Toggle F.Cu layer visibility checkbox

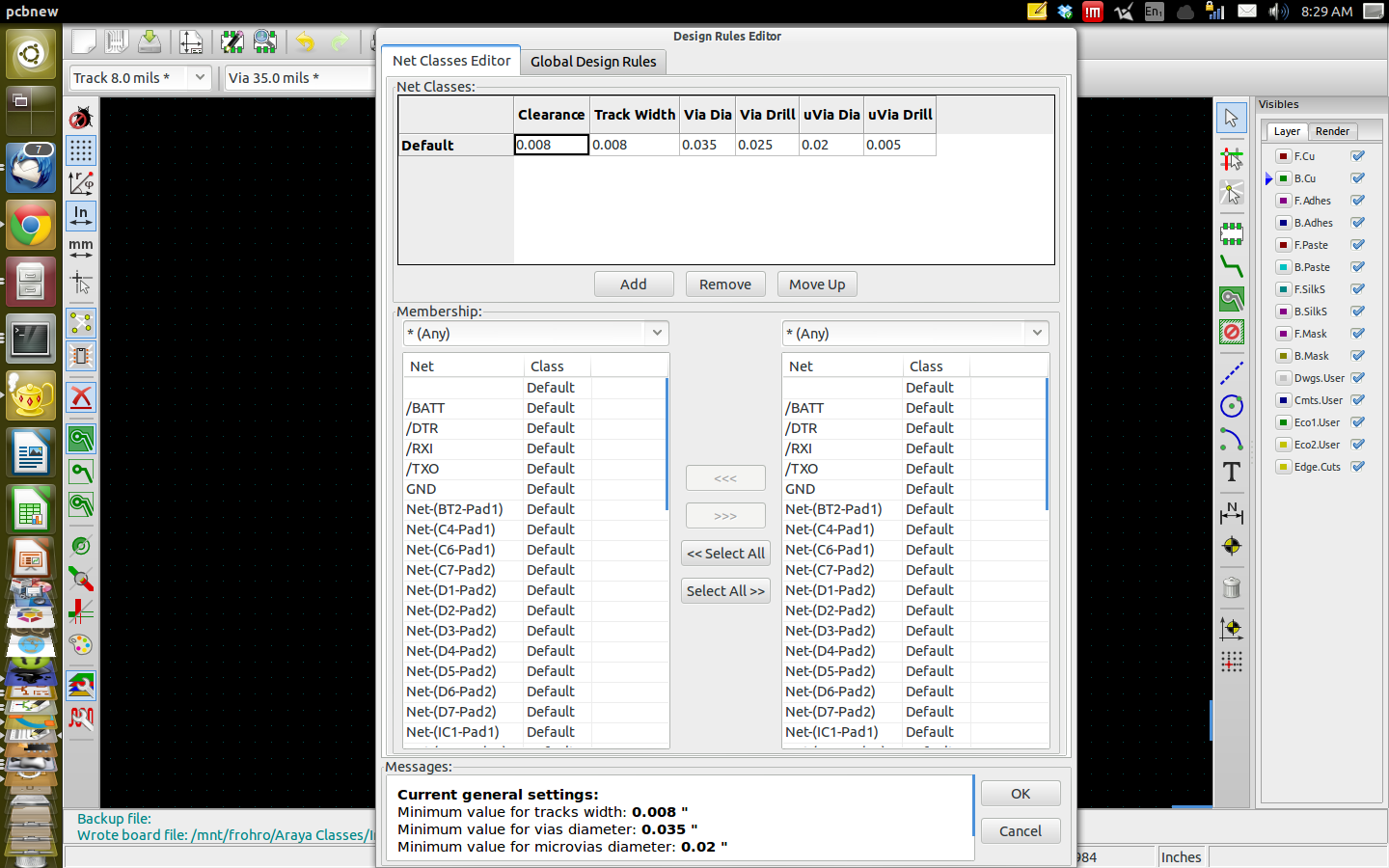[x=1358, y=156]
